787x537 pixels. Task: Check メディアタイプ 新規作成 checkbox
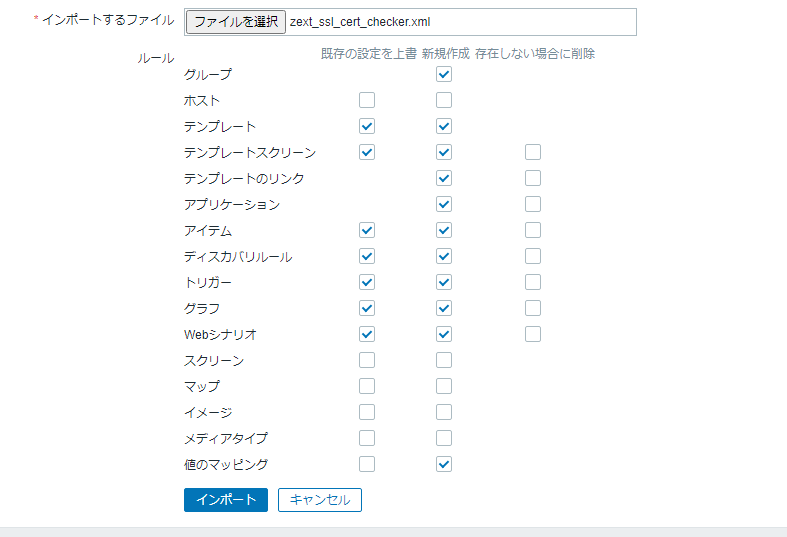444,439
